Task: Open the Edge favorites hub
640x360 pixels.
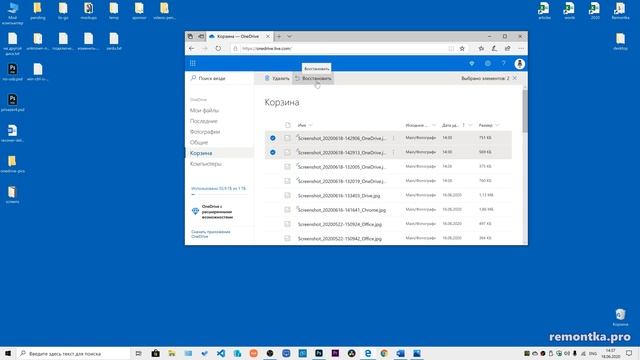Action: [x=481, y=49]
